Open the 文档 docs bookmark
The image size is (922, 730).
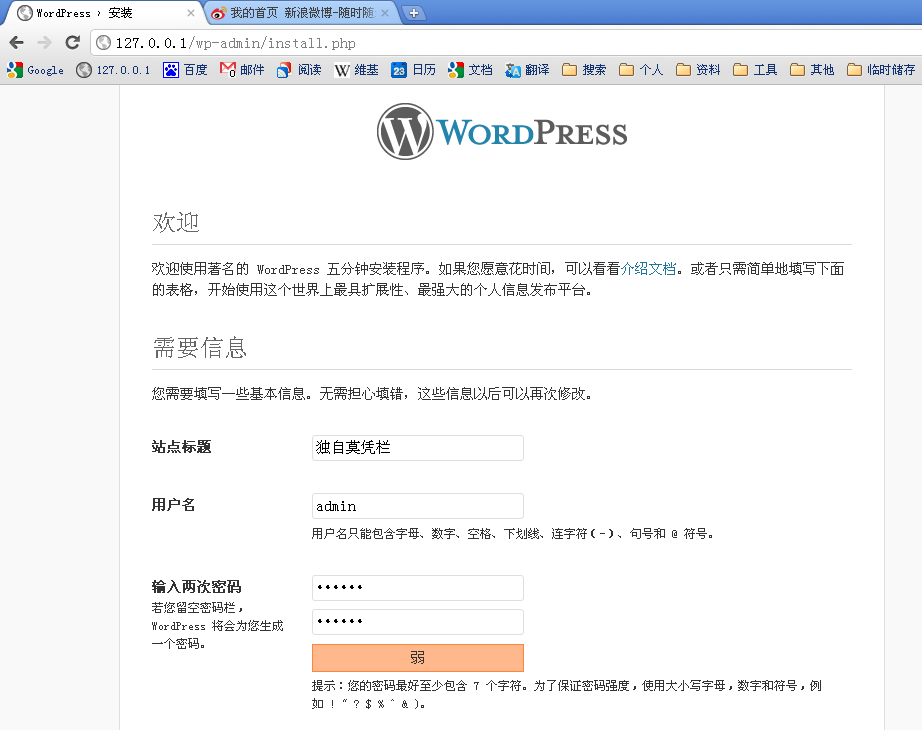470,70
